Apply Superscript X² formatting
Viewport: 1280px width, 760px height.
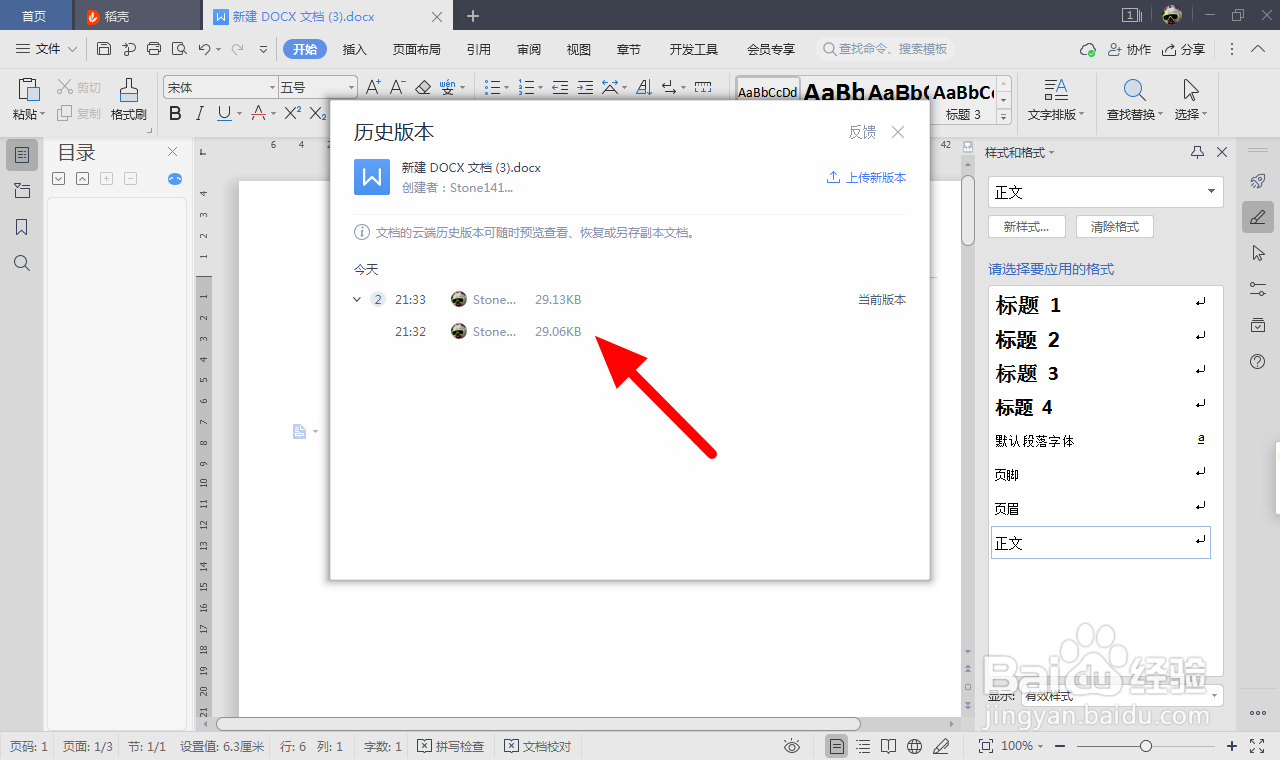point(292,113)
